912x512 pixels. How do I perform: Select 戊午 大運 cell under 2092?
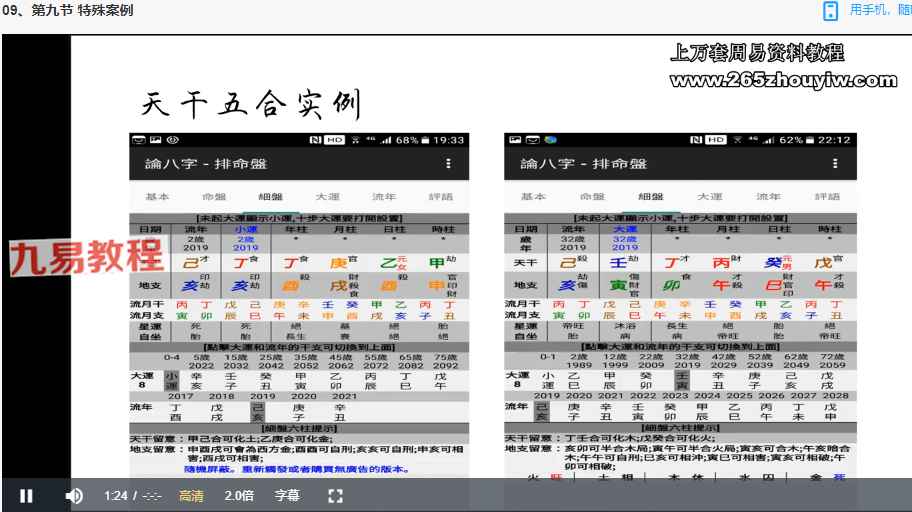440,381
